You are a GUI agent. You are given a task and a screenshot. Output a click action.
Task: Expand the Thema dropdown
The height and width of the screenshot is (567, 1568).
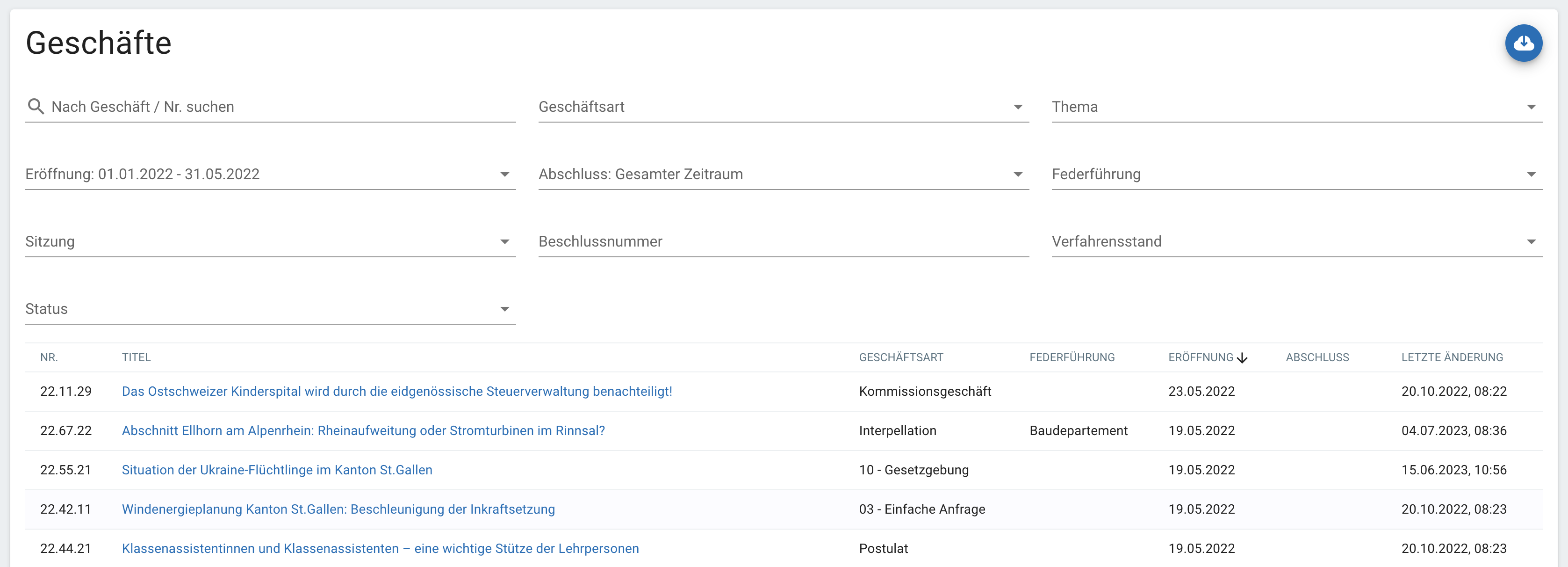coord(1296,107)
